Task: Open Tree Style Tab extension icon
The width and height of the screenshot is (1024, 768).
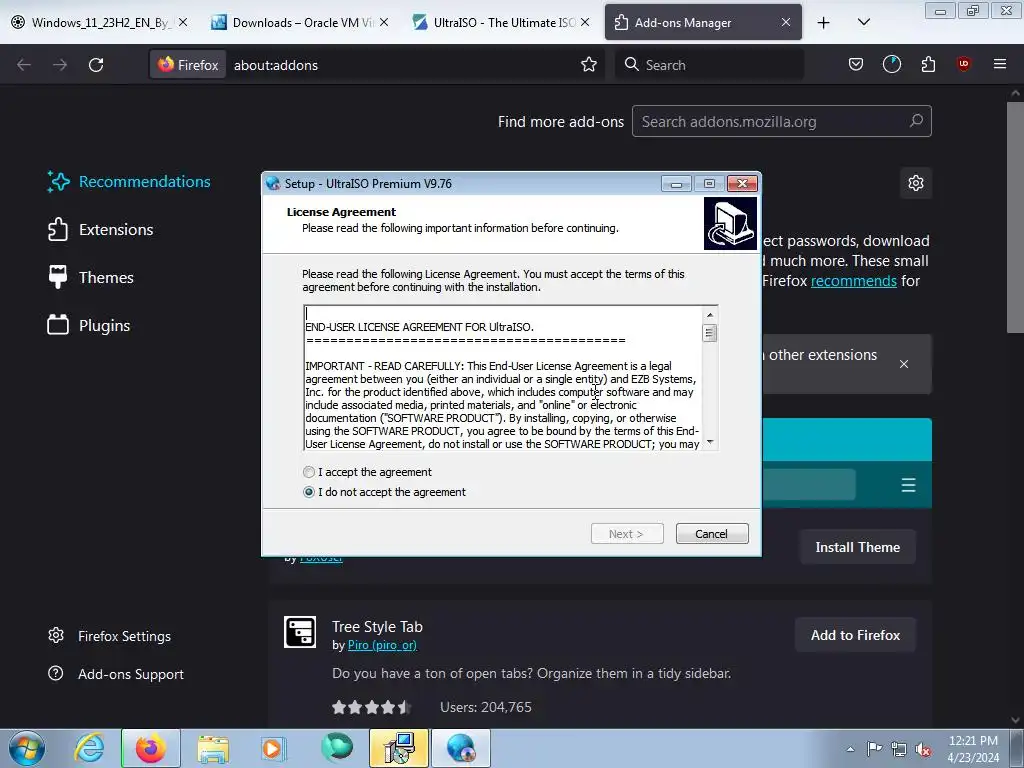Action: (x=300, y=632)
